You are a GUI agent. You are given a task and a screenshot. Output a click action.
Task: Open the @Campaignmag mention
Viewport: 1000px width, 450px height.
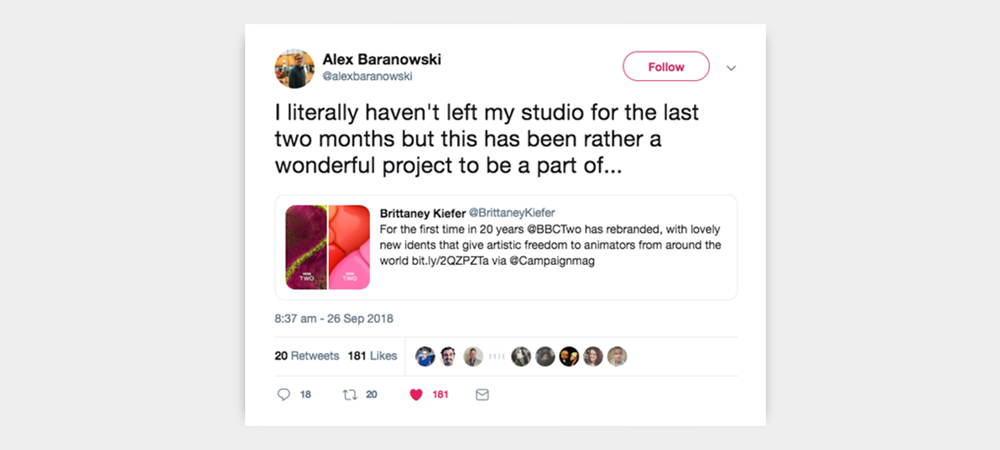pos(552,261)
